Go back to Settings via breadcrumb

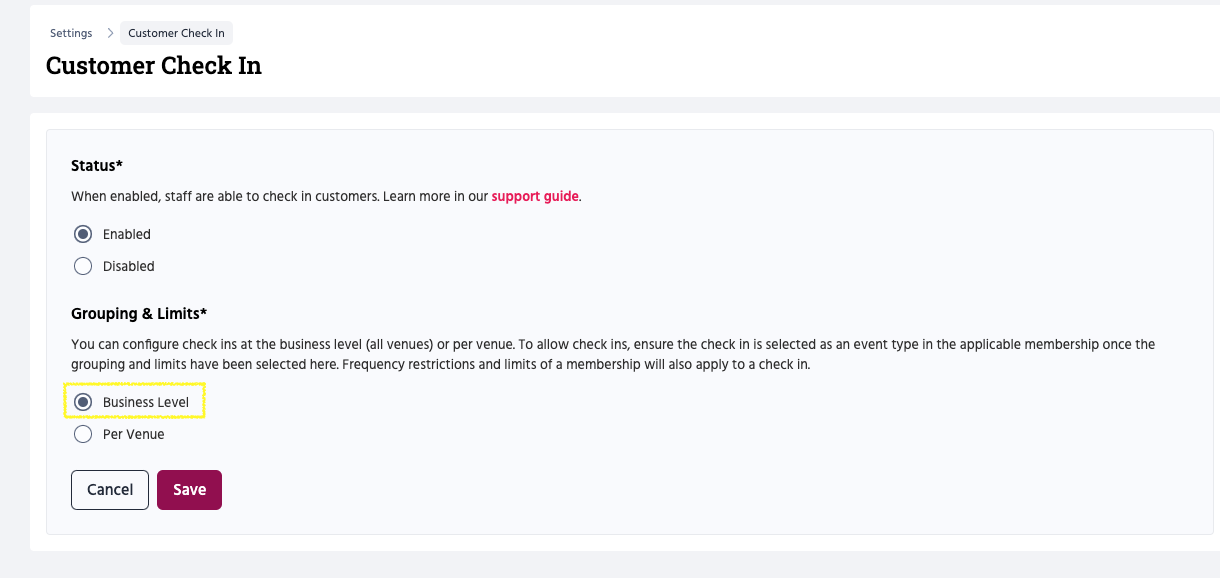[x=71, y=33]
